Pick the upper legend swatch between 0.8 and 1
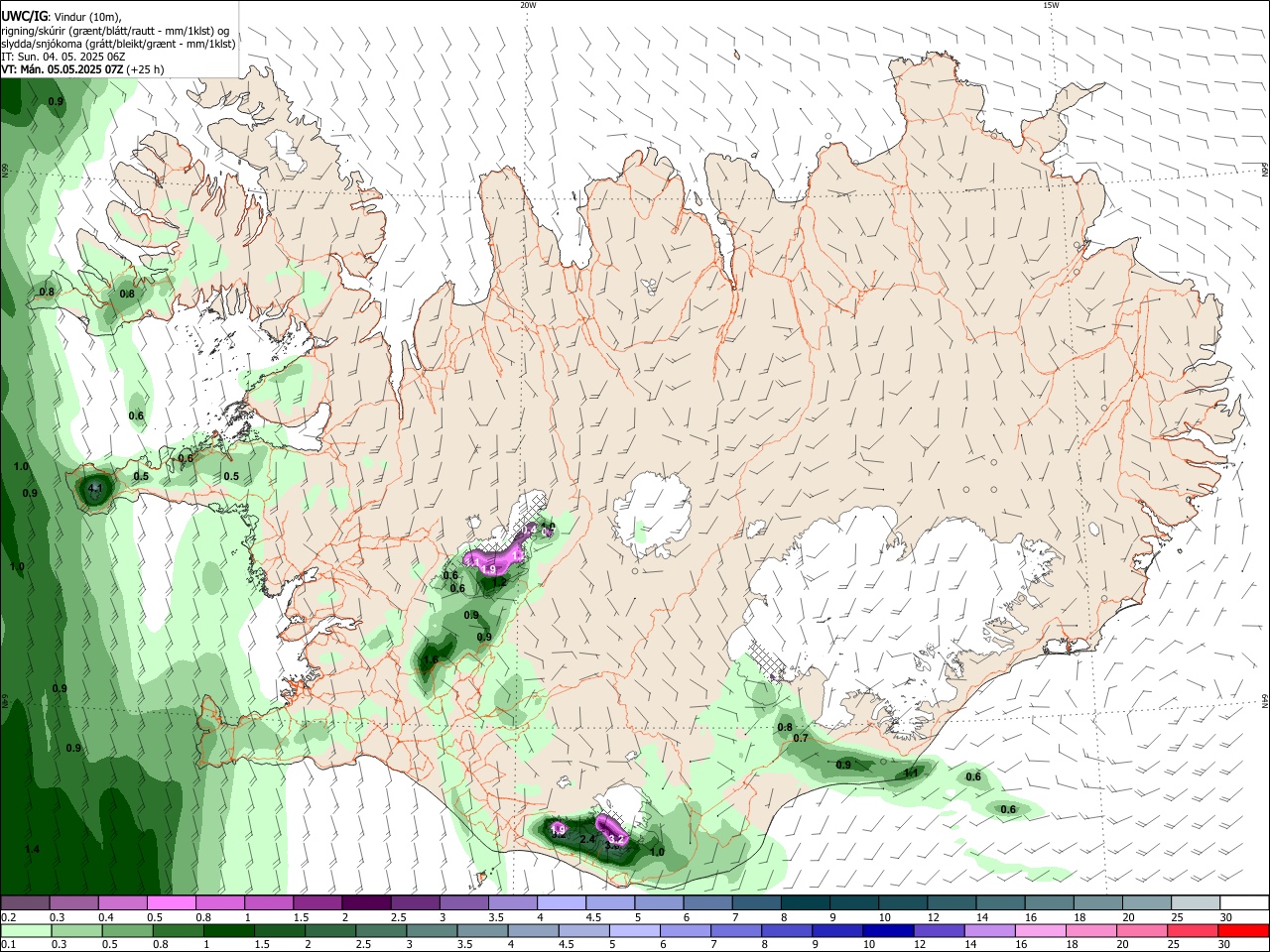The image size is (1270, 952). tap(220, 902)
